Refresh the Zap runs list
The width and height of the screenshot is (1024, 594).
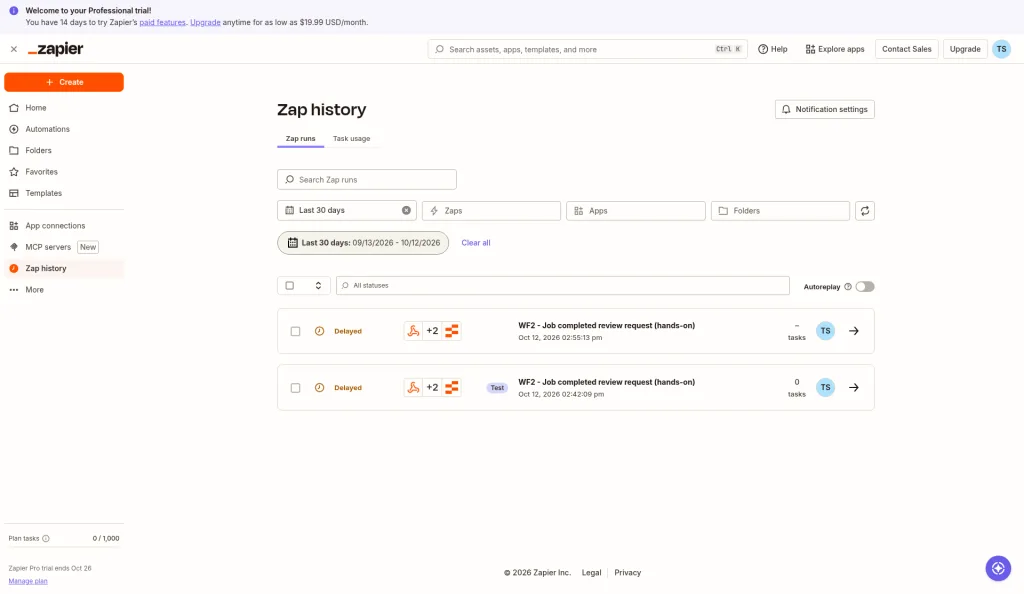865,211
